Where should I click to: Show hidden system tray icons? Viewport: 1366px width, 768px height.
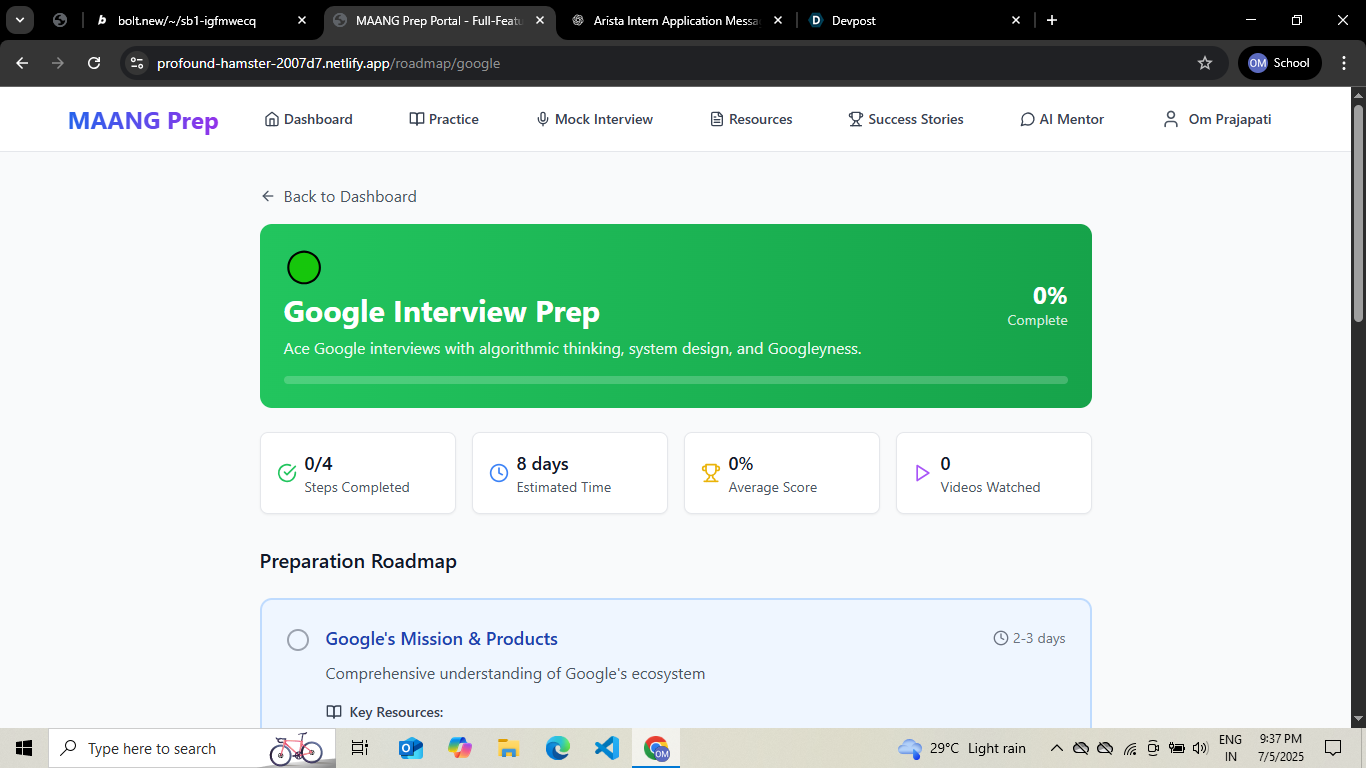[1056, 748]
